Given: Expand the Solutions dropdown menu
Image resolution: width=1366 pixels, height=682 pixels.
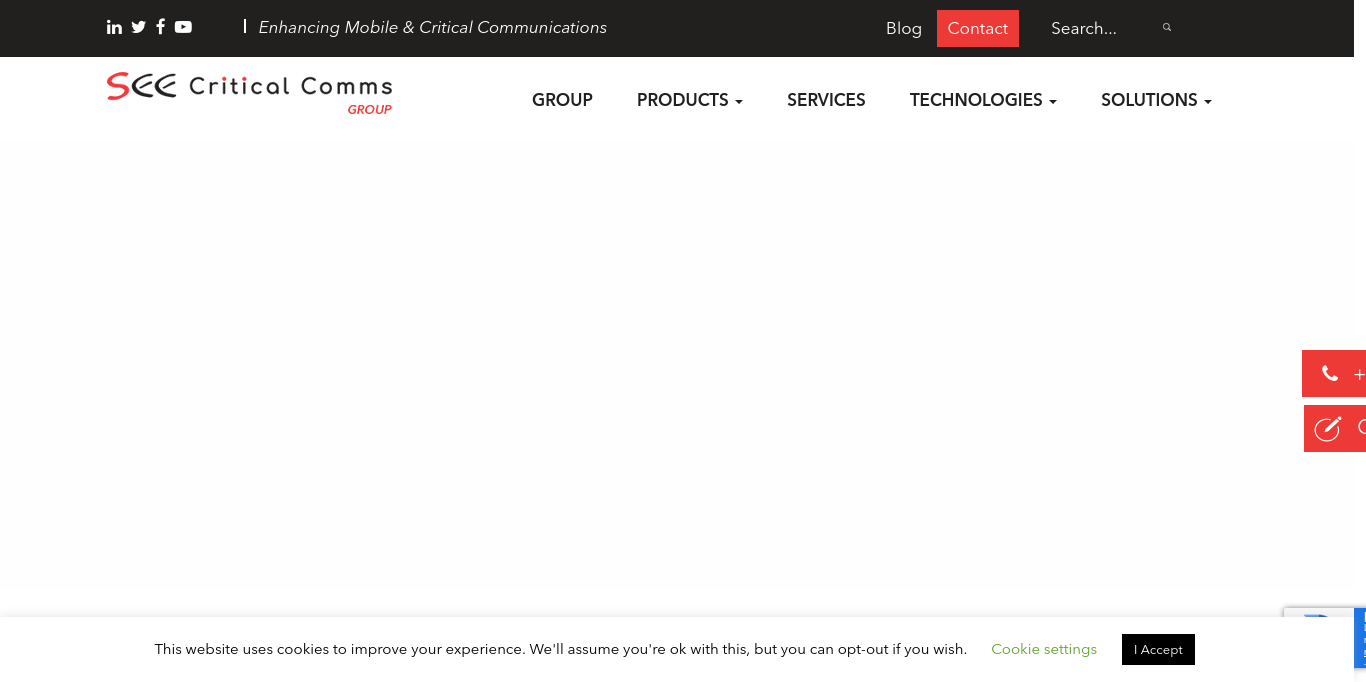Looking at the screenshot, I should tap(1155, 100).
